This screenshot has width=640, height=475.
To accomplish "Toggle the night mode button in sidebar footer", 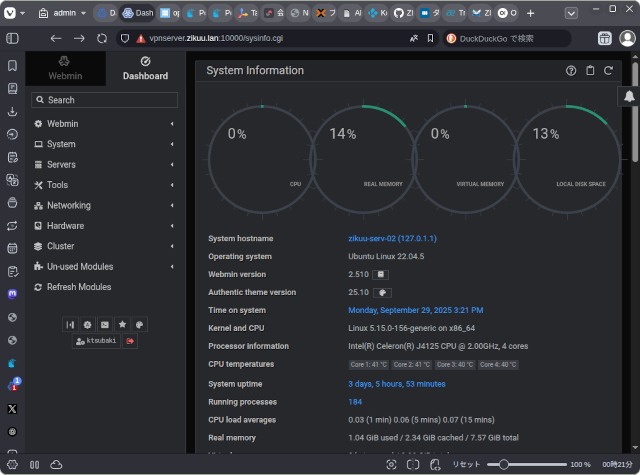I will (x=88, y=324).
